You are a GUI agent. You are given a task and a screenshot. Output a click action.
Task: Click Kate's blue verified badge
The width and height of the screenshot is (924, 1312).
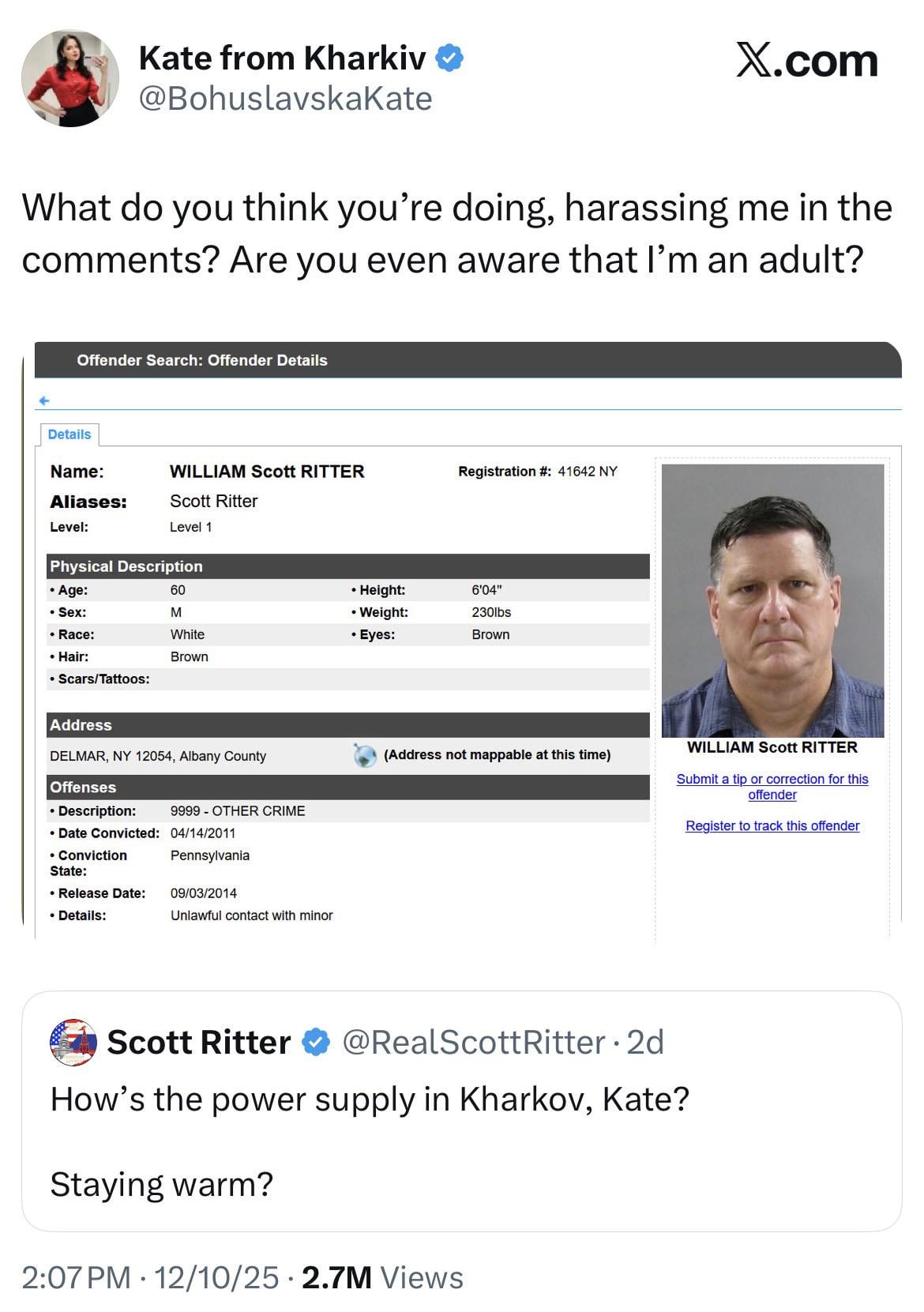(x=449, y=58)
